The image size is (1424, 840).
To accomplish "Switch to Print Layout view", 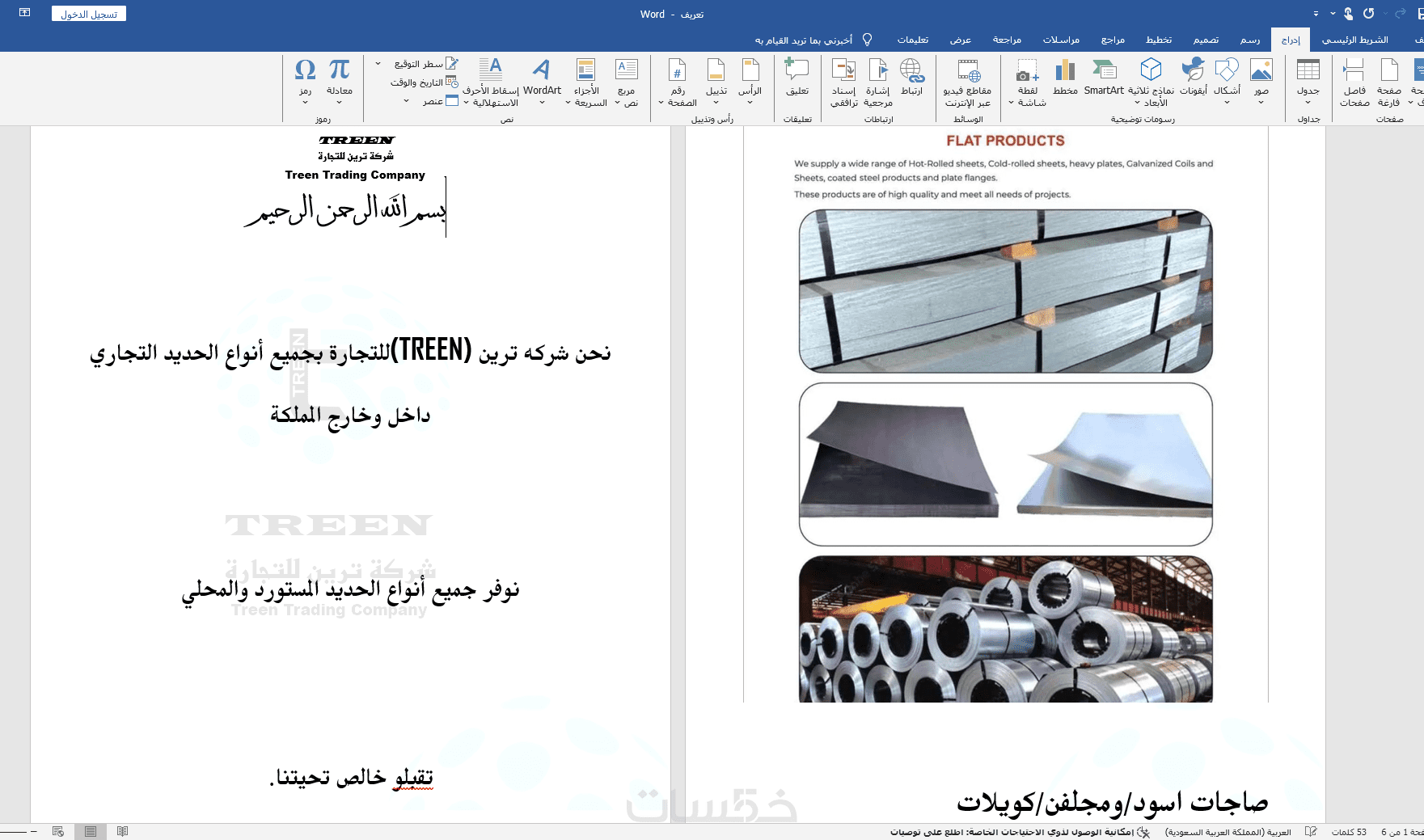I will coord(91,832).
